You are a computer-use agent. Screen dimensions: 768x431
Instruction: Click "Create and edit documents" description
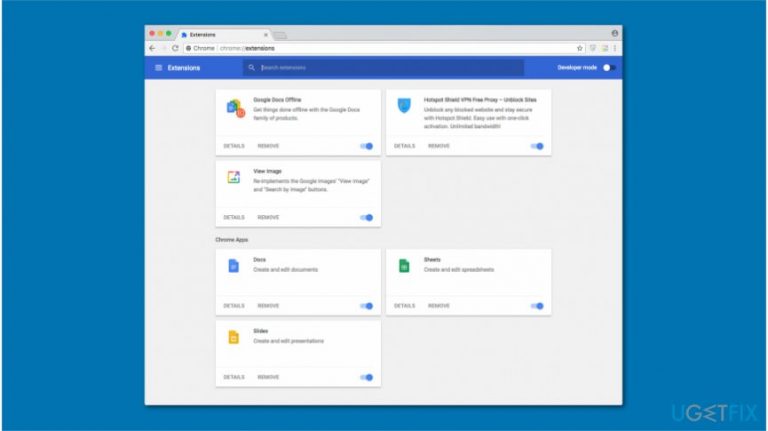(x=286, y=270)
